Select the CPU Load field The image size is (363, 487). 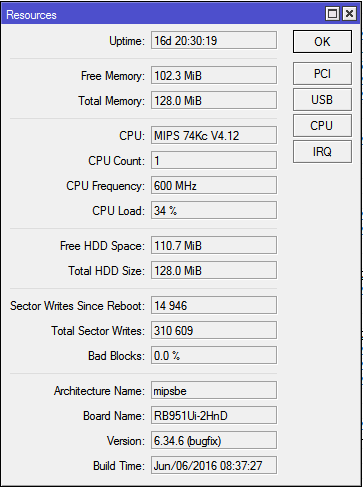click(214, 210)
